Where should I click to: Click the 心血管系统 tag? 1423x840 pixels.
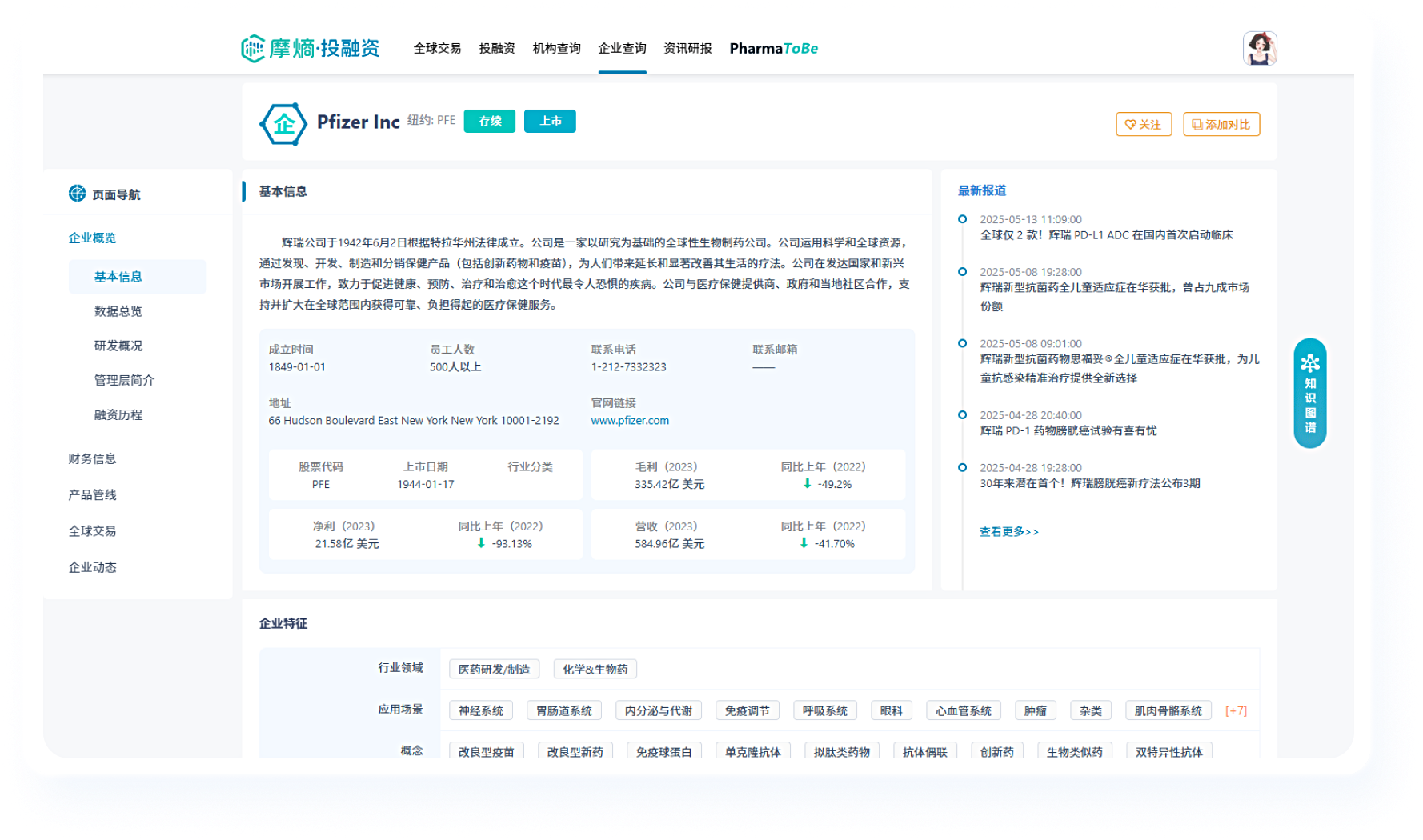click(963, 710)
